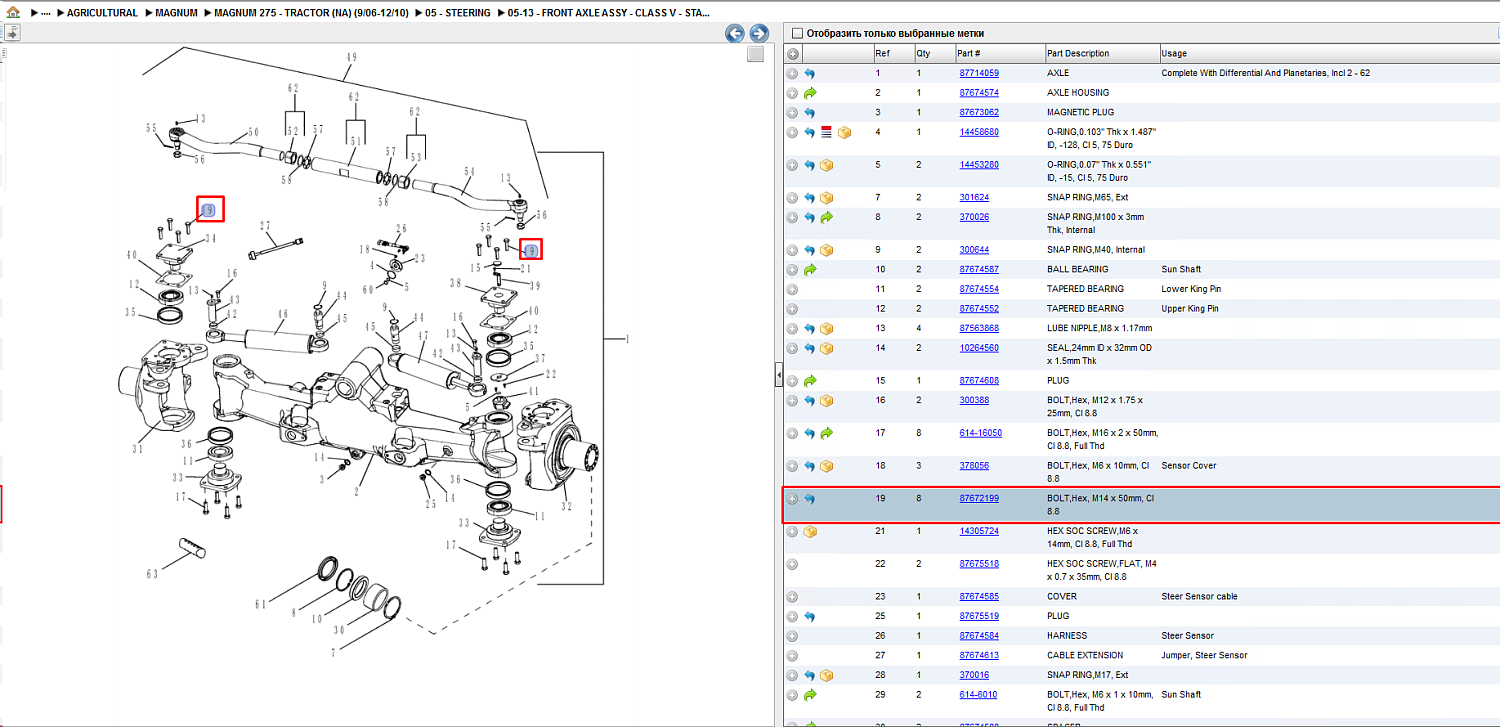The width and height of the screenshot is (1500, 727).
Task: Open the red-lined list icon on Ref 4
Action: point(827,132)
